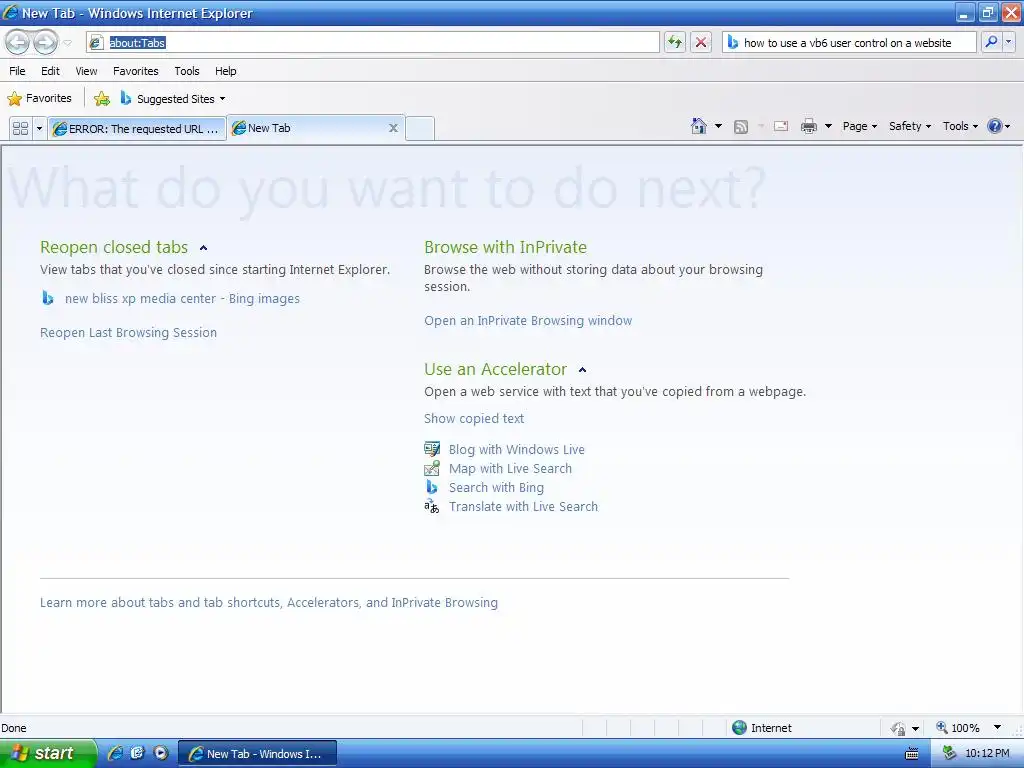Click the 10:12 PM taskbar clock

click(987, 754)
